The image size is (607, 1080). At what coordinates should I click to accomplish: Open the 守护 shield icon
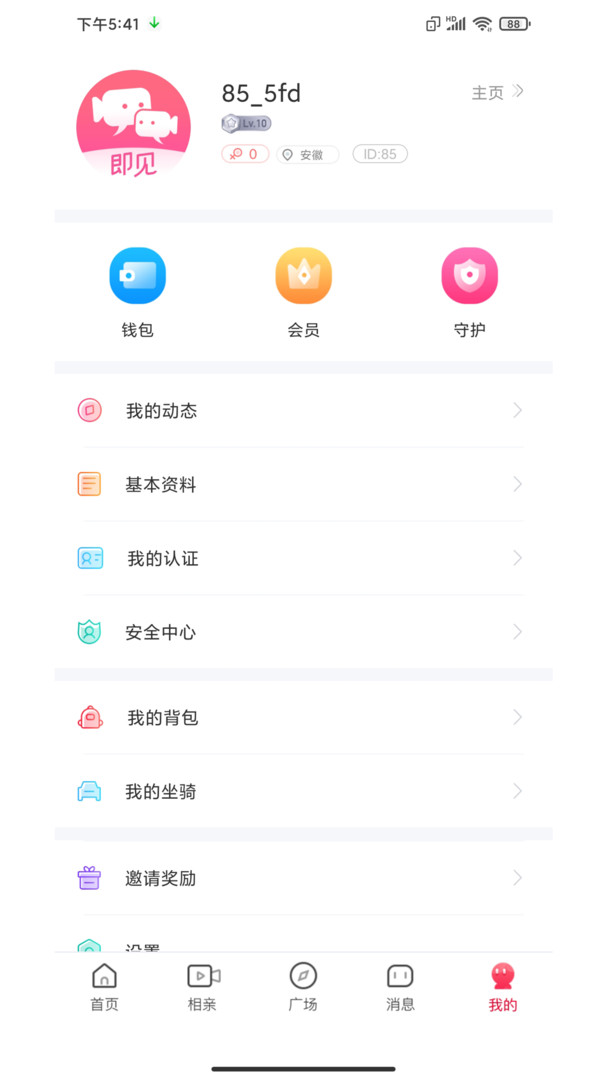pos(469,276)
